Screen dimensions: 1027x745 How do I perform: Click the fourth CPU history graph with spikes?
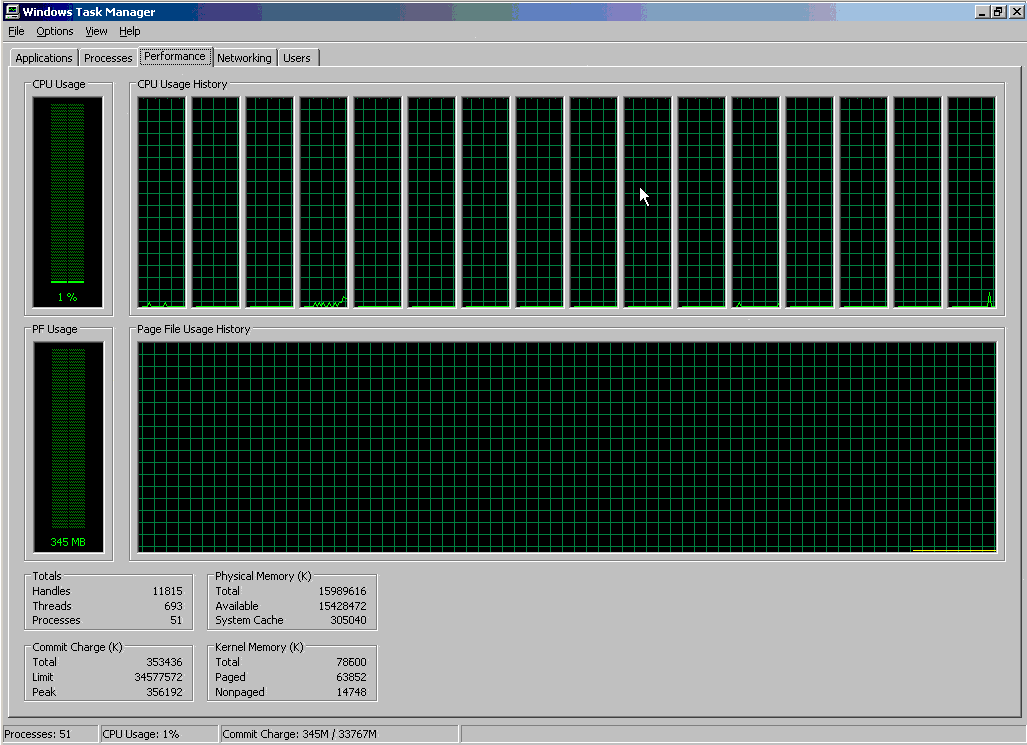click(x=324, y=202)
